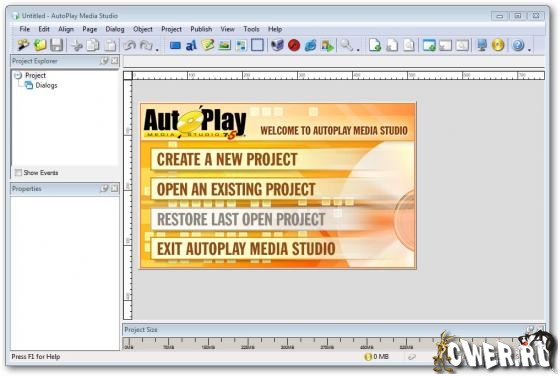The image size is (560, 376).
Task: Expand dropdown arrow beside the Help icon
Action: pos(530,49)
